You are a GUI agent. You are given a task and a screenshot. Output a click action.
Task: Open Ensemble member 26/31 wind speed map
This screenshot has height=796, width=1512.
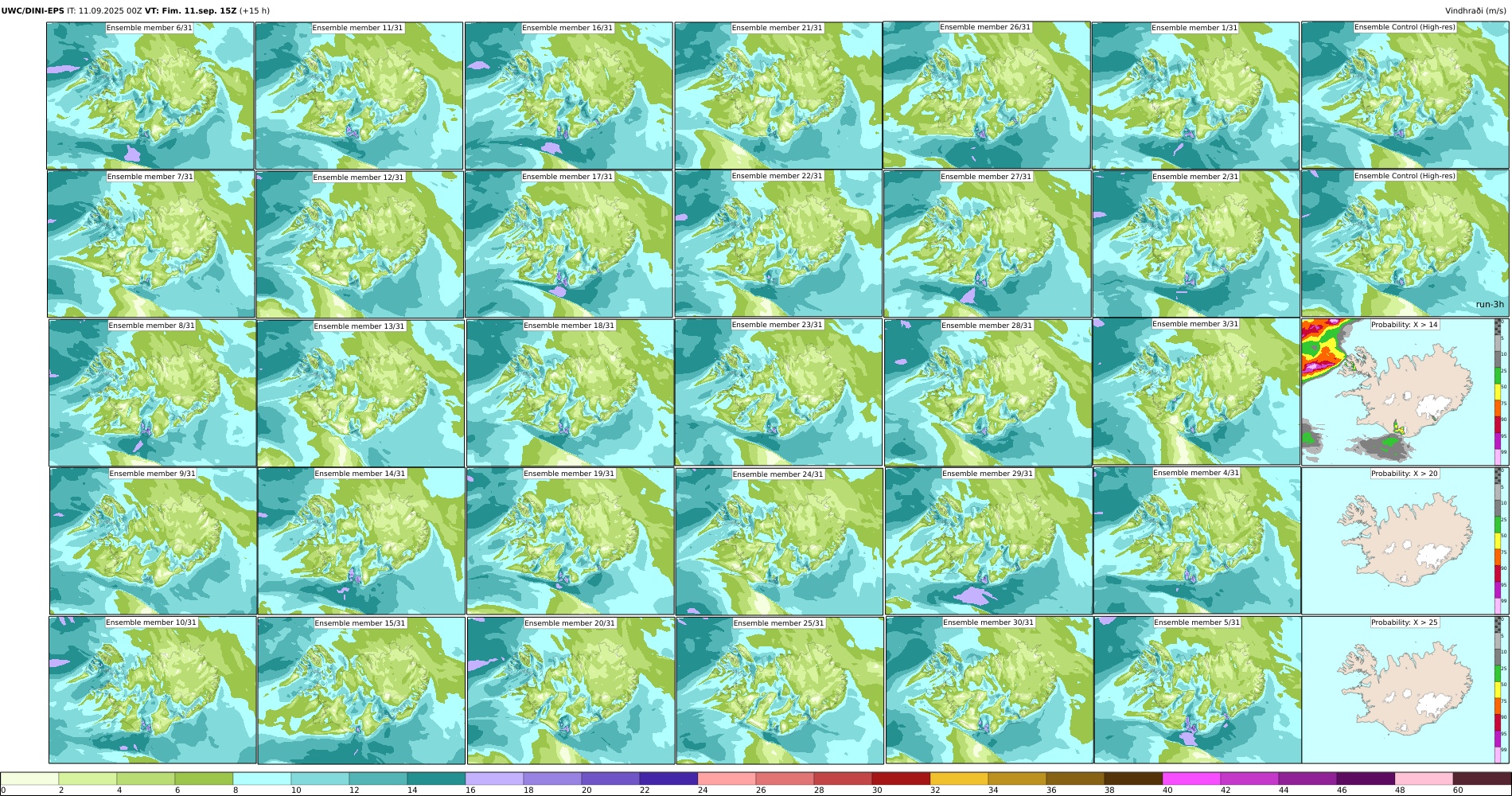(x=987, y=95)
